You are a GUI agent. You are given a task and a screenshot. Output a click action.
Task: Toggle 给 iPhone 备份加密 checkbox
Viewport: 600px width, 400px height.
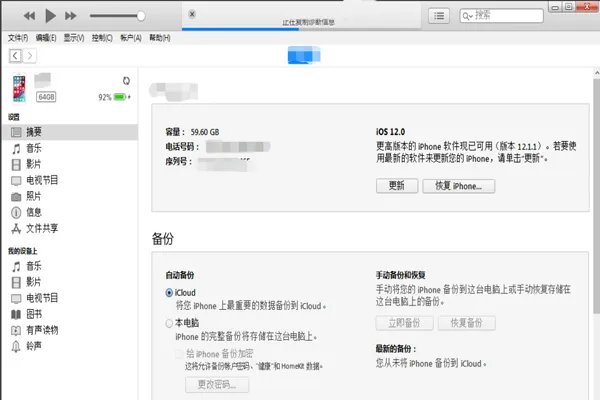click(x=179, y=354)
